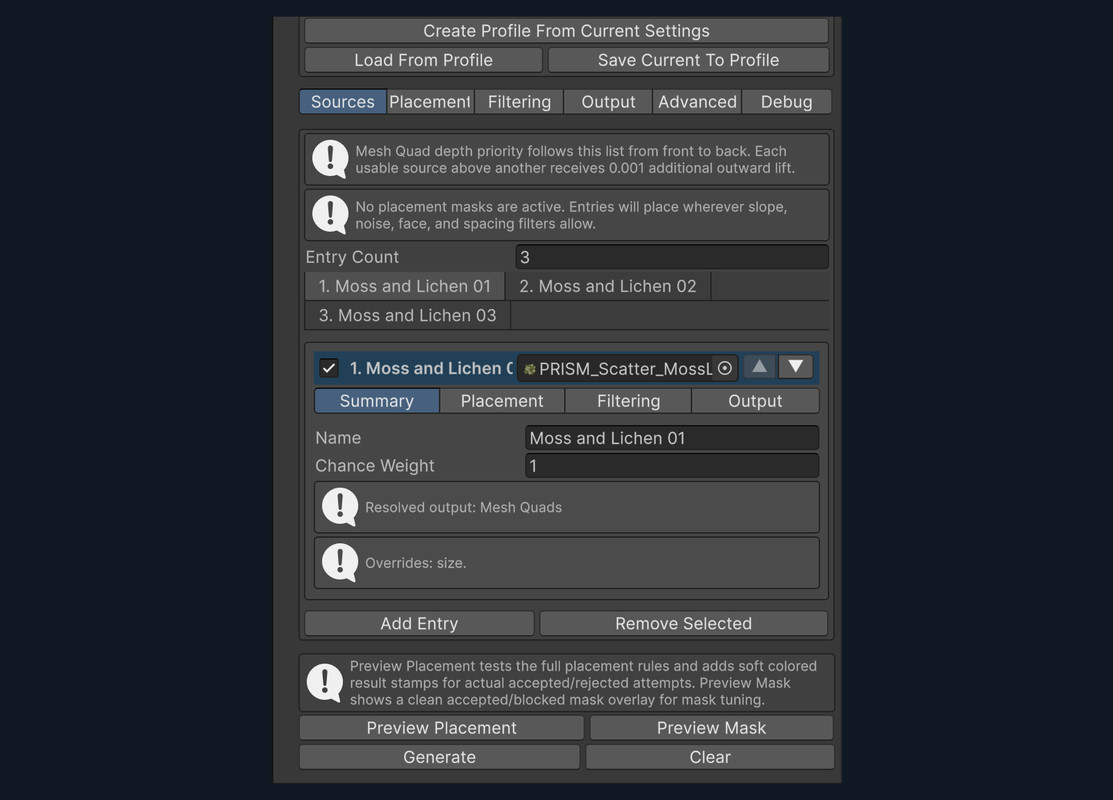Click the Preview Mask button
Screen dimensions: 1113x800
(x=711, y=728)
